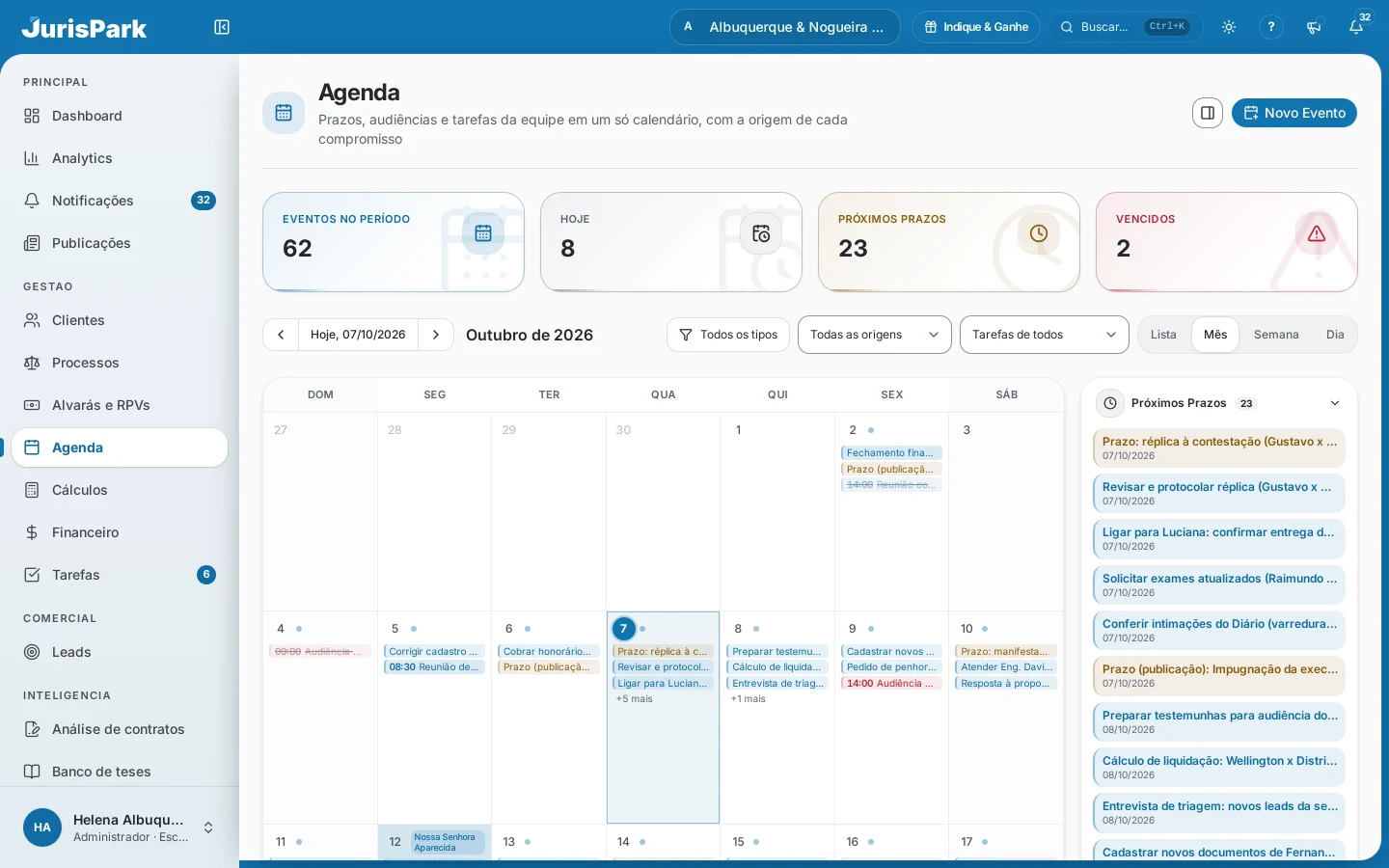
Task: Toggle the side panel layout button
Action: (x=1208, y=113)
